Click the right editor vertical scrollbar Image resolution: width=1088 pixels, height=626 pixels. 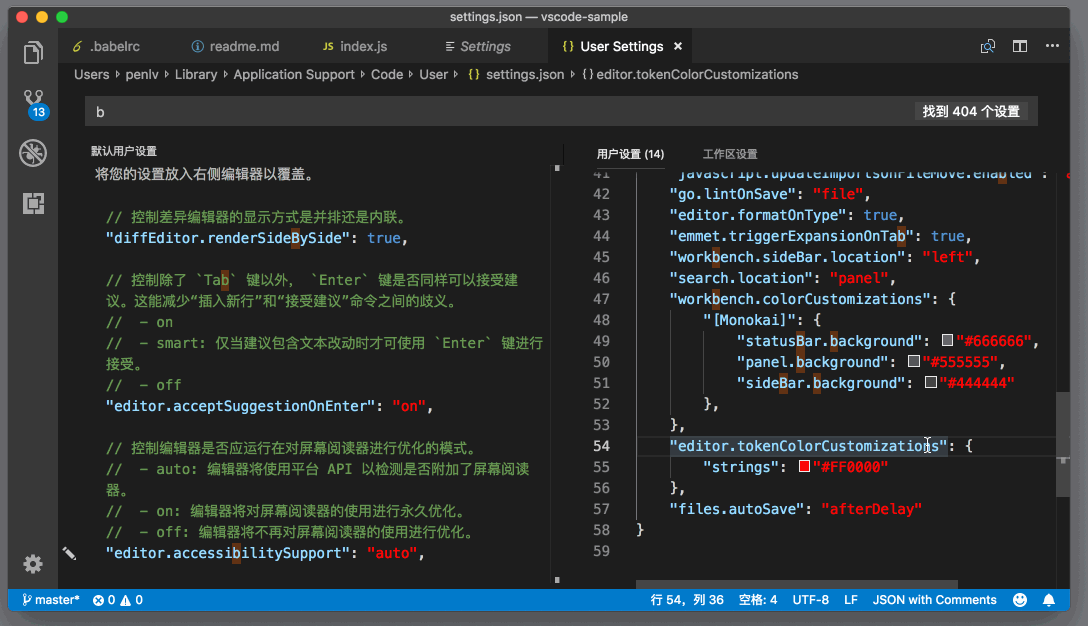1063,444
